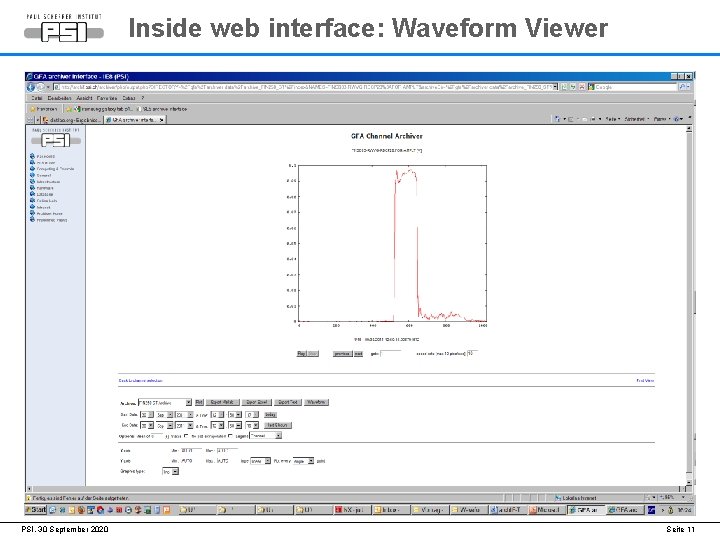Image resolution: width=720 pixels, height=540 pixels.
Task: Click the next button under the graph
Action: pos(358,354)
